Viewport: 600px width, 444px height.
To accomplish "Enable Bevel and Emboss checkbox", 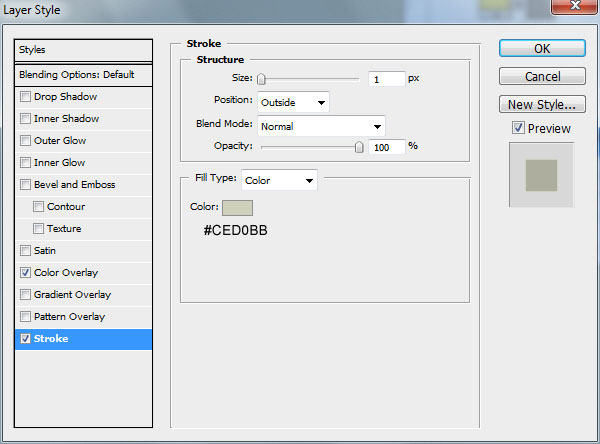I will (25, 184).
